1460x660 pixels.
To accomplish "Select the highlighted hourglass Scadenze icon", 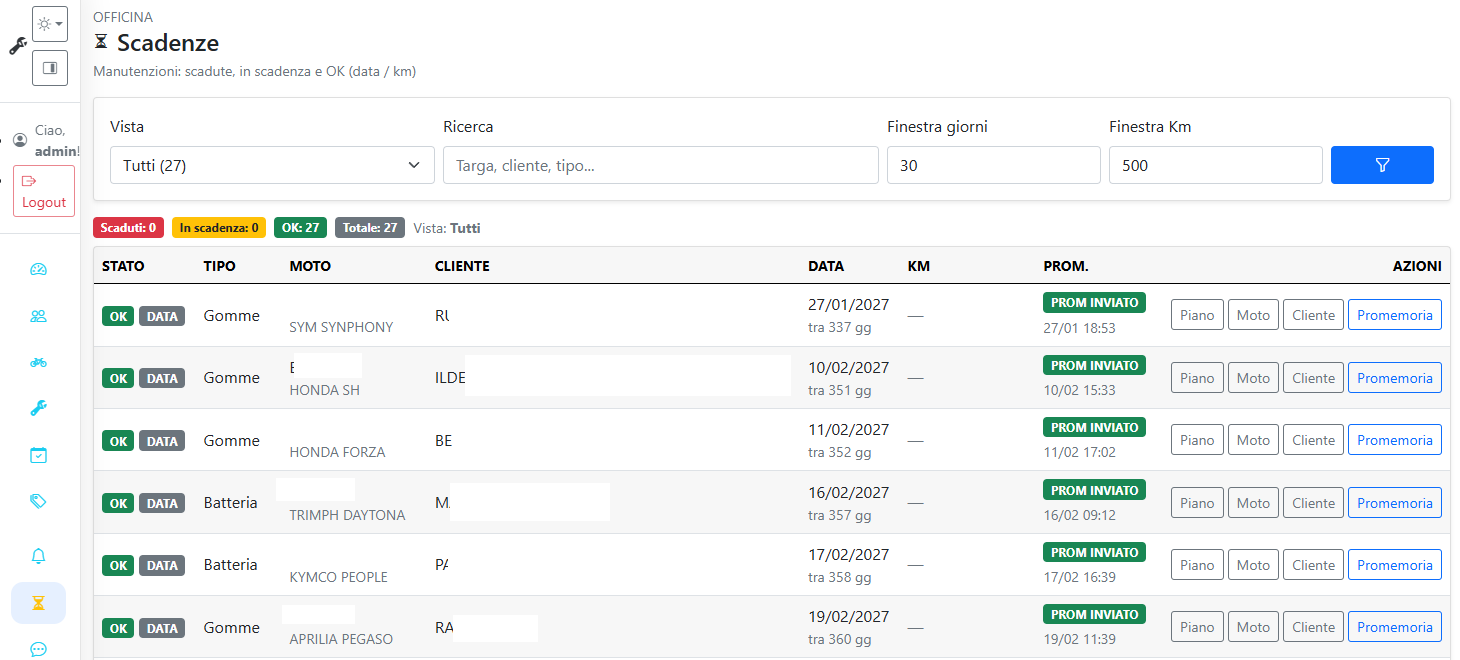I will click(38, 603).
